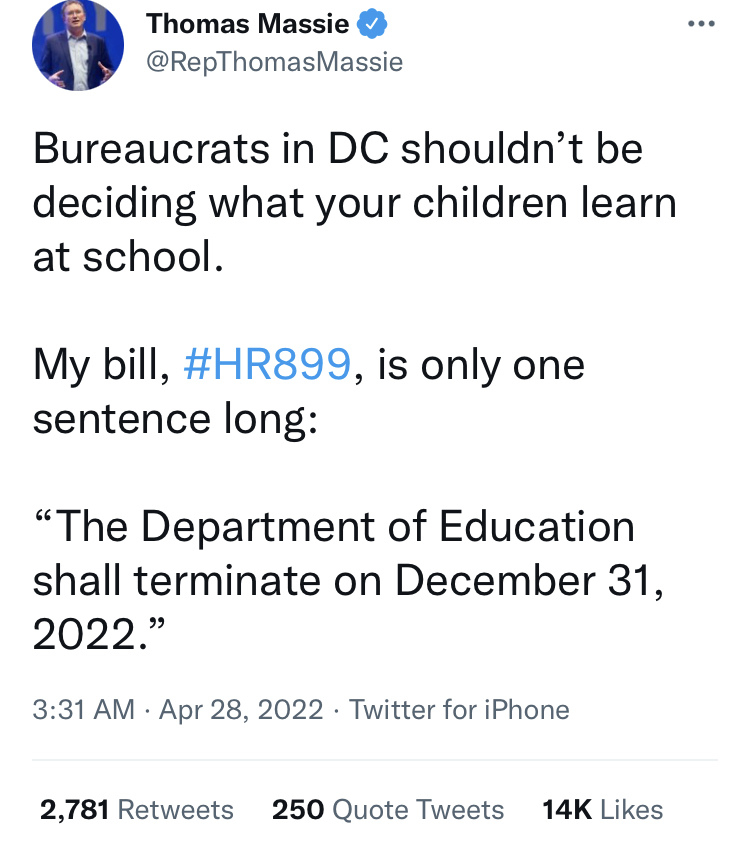Click the blue verified badge

(368, 23)
